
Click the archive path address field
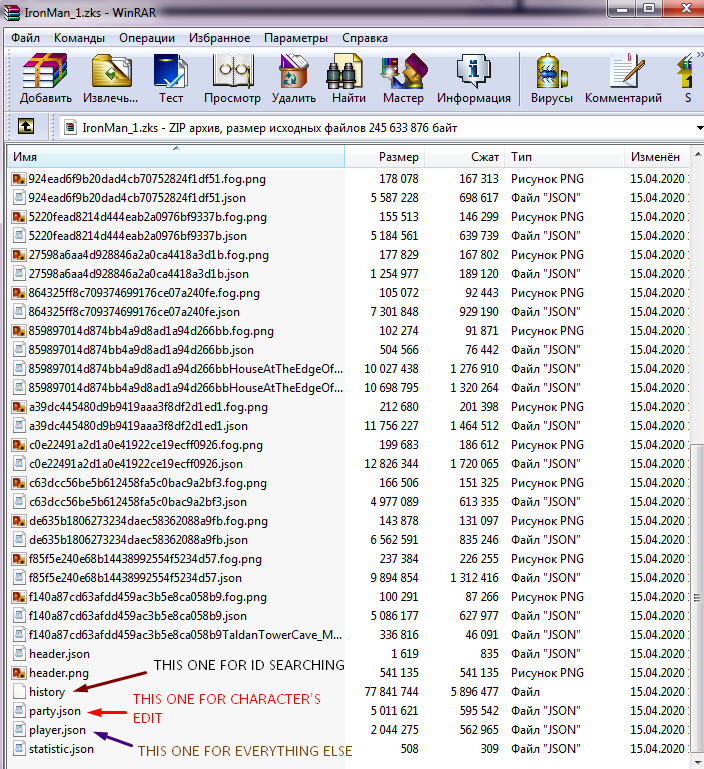click(x=378, y=128)
